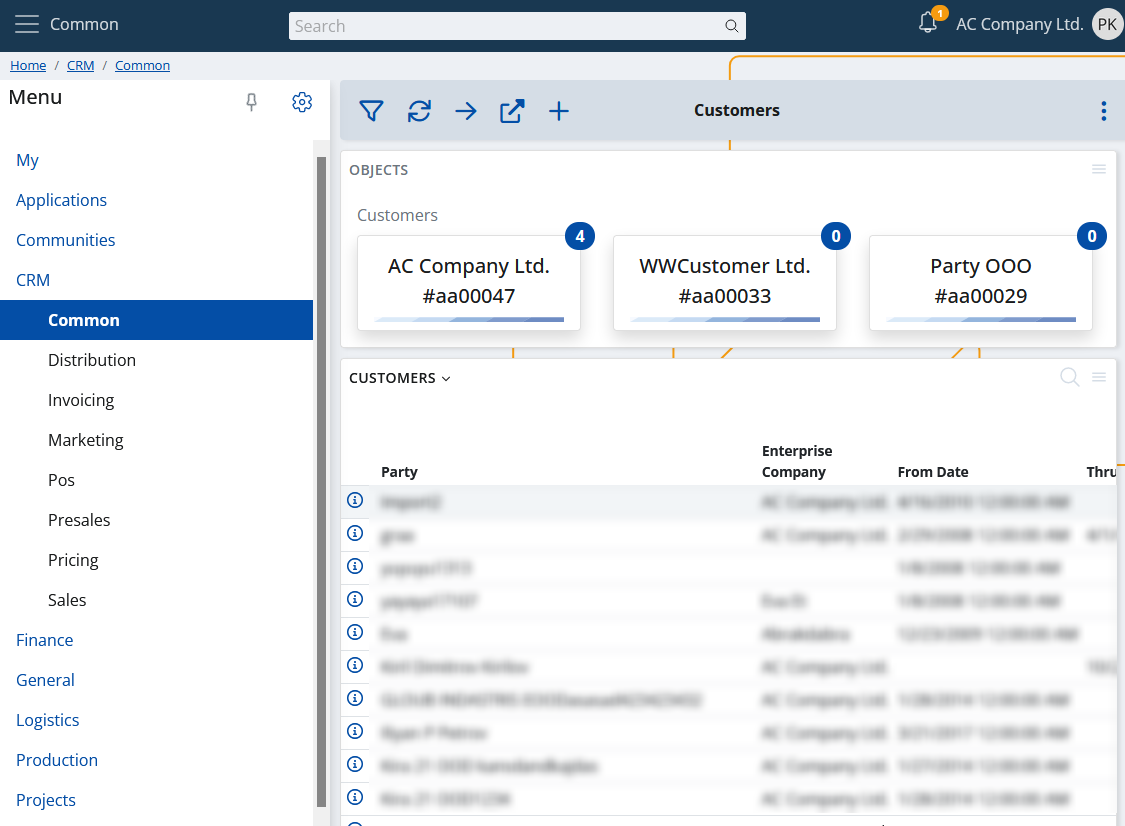The image size is (1125, 826).
Task: Pin the Menu panel
Action: pos(251,102)
